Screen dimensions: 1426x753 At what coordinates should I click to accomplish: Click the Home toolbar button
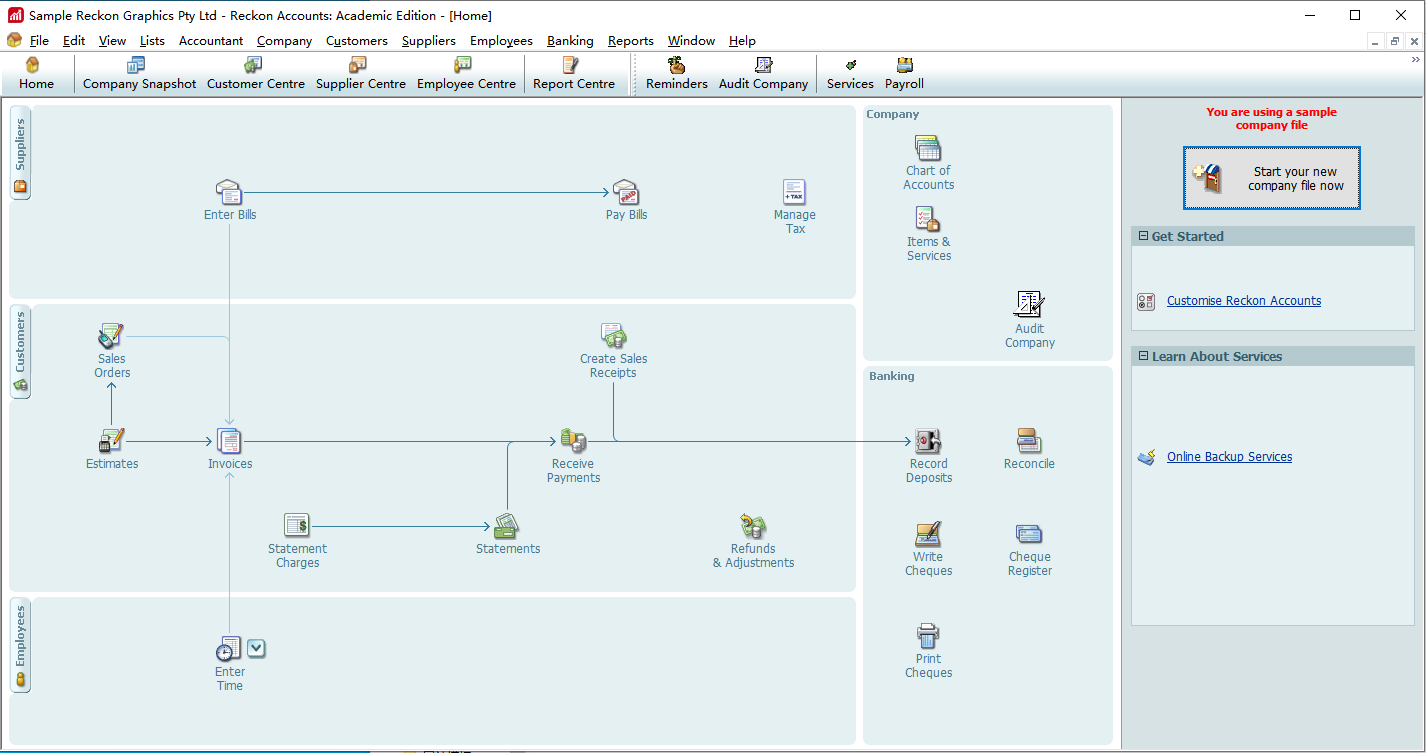pyautogui.click(x=36, y=74)
